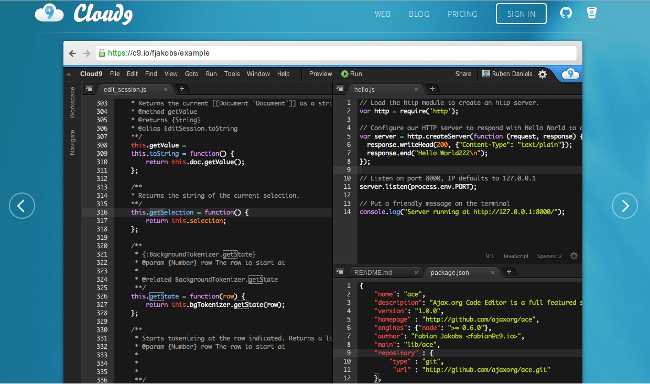This screenshot has width=650, height=384.
Task: Open the File menu
Action: 115,74
